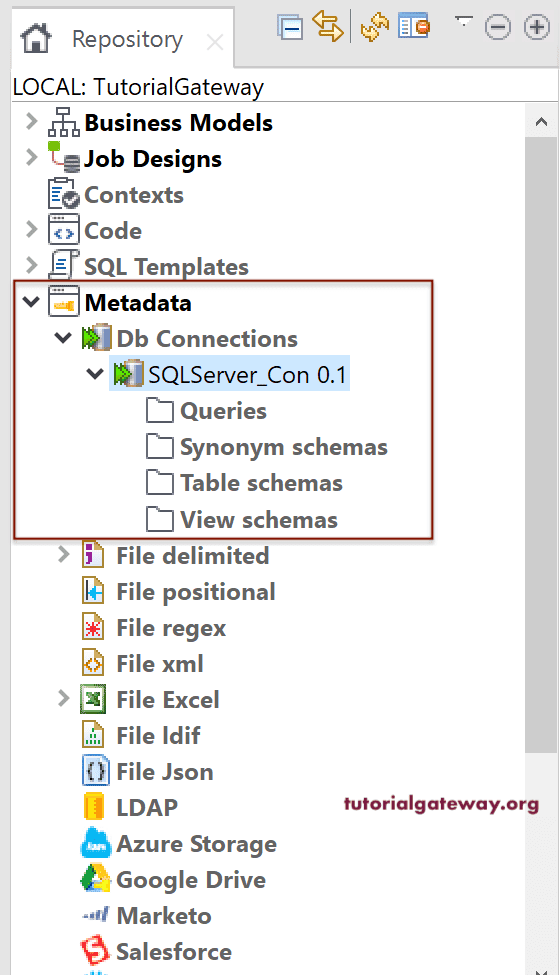
Task: Click the Google Drive icon
Action: (95, 879)
